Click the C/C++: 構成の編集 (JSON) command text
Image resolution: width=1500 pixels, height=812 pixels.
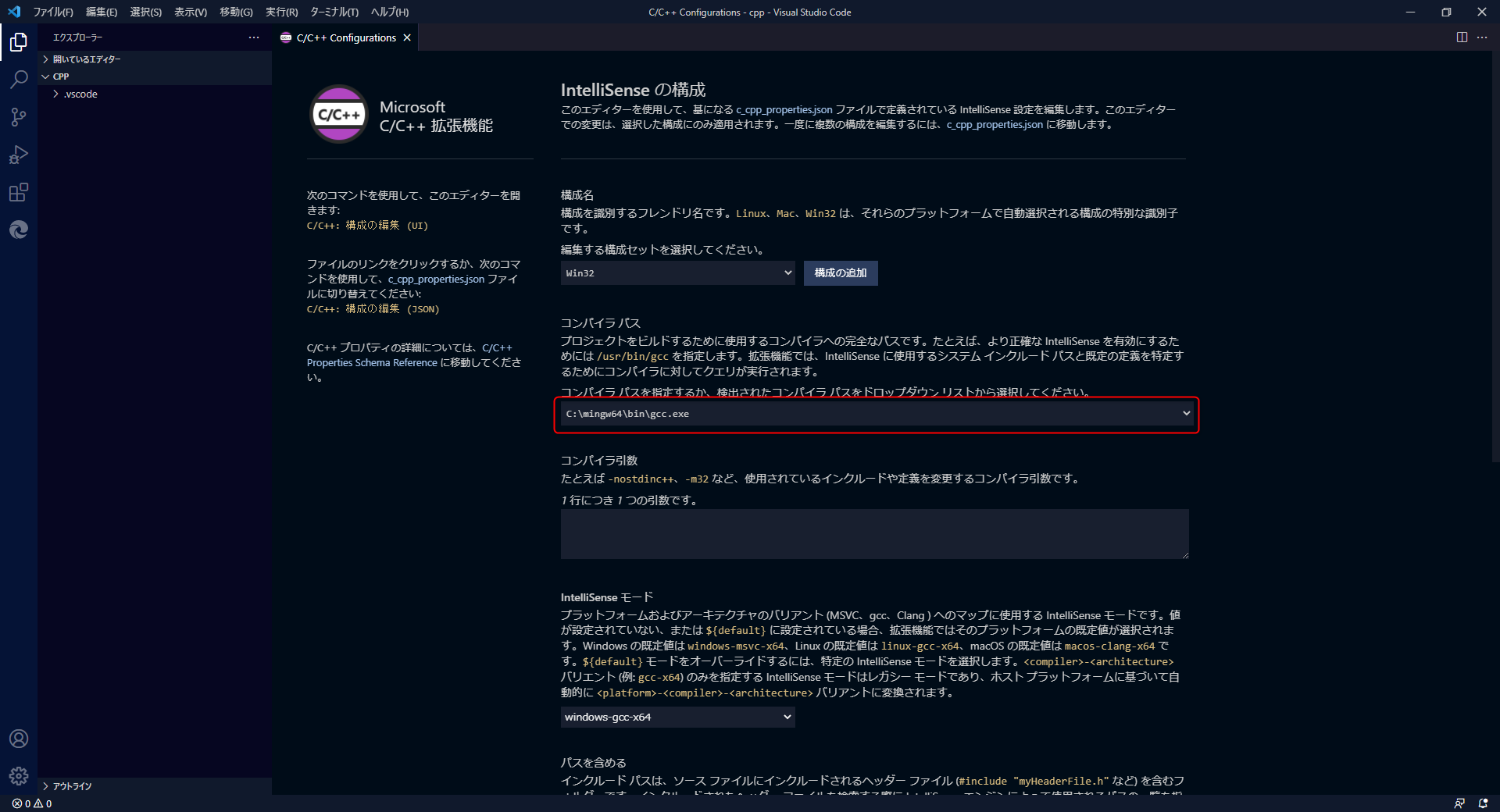(373, 309)
